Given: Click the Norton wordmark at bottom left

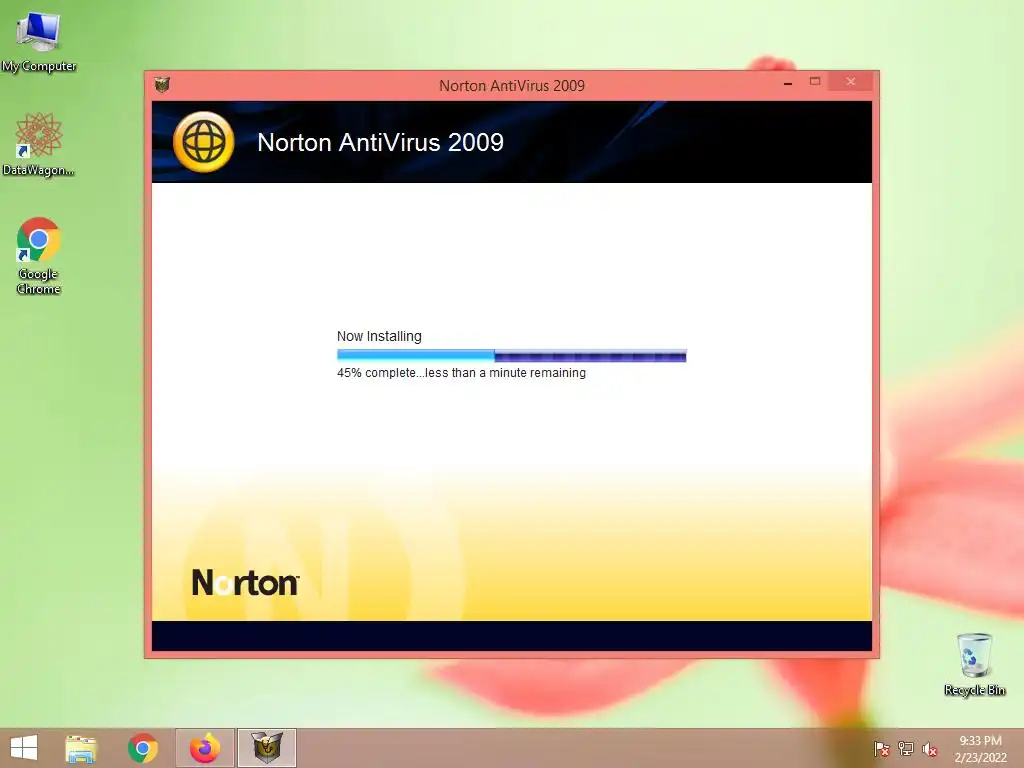Looking at the screenshot, I should tap(246, 583).
